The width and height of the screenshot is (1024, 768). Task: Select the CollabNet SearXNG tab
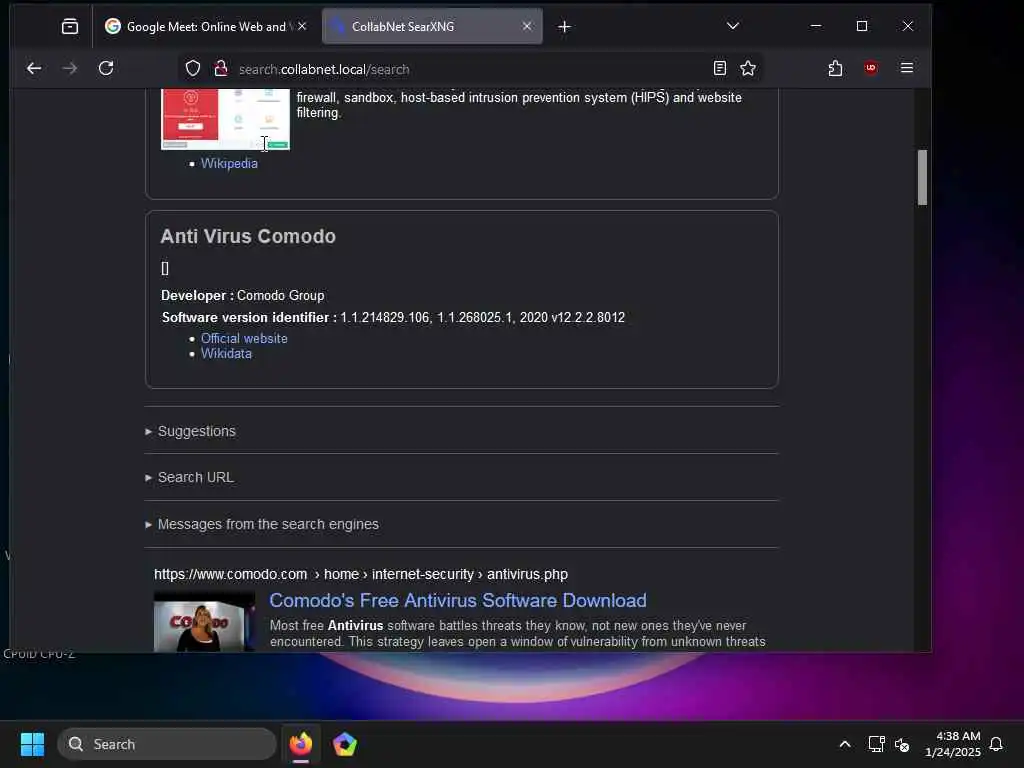[432, 26]
